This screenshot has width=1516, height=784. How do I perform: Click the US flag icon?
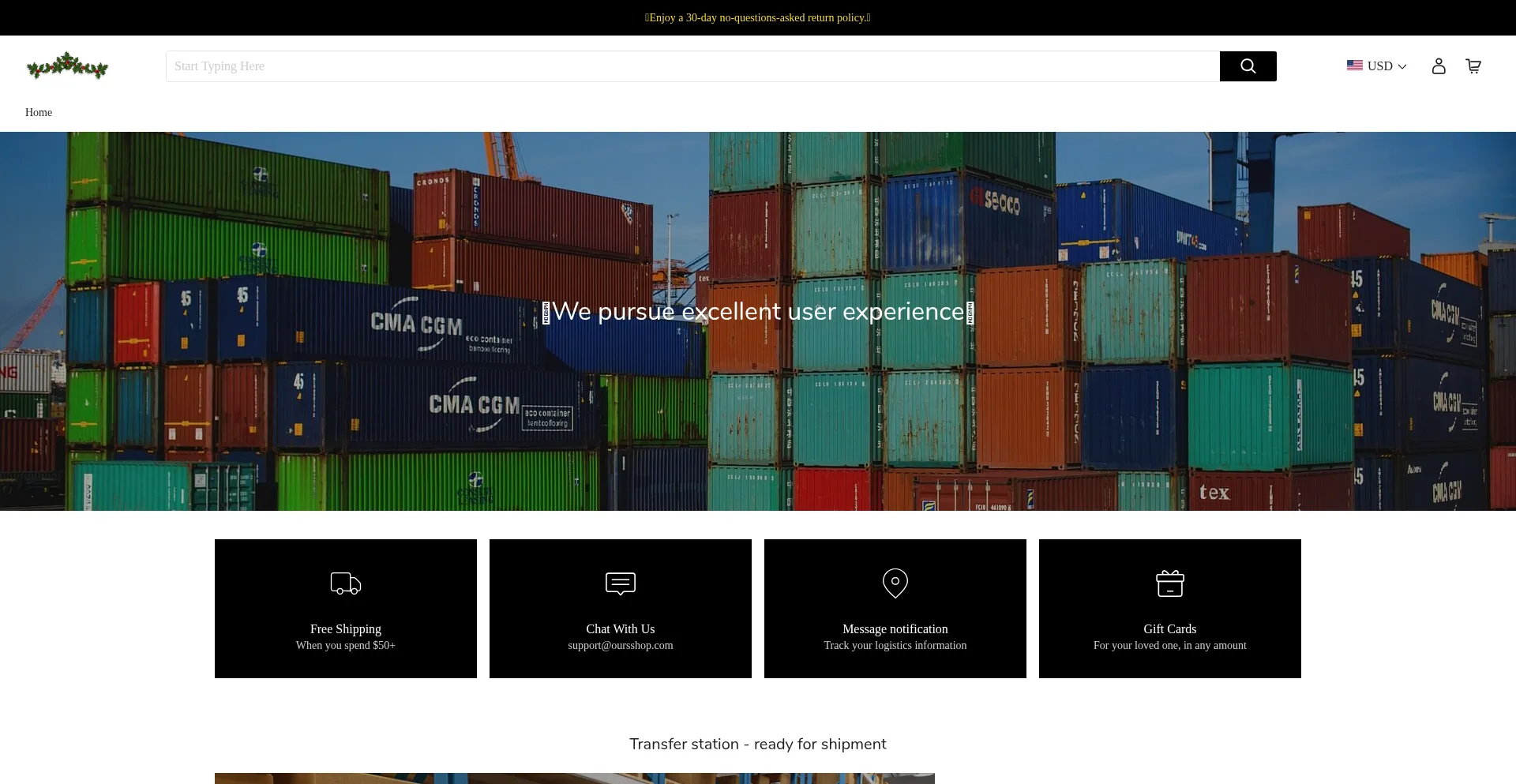1355,66
